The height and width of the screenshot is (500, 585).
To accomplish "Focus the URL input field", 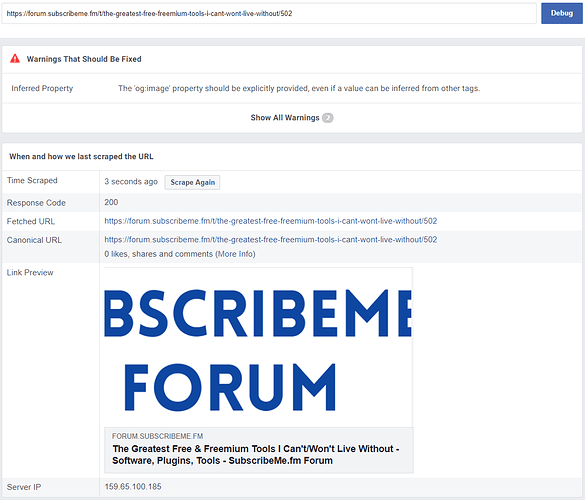I will click(x=269, y=13).
